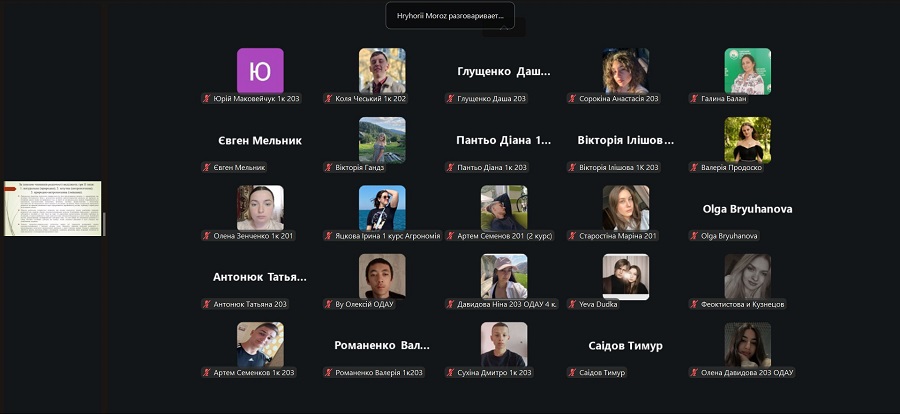Click the Глущенко Даша 203 name label
900x414 pixels.
(491, 99)
